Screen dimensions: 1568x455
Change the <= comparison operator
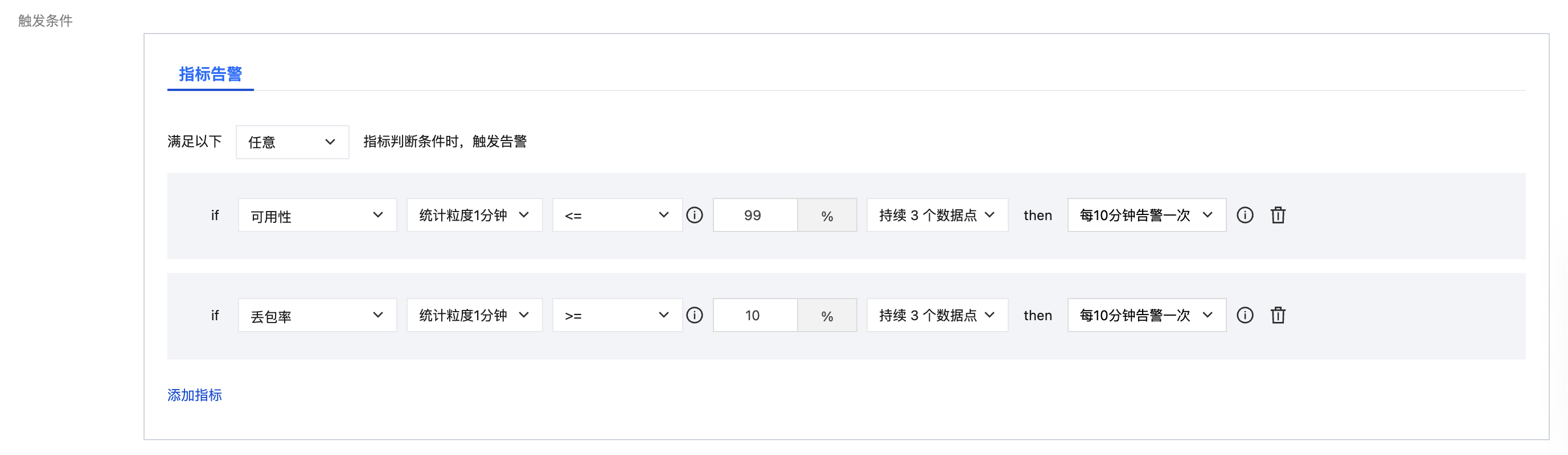click(617, 216)
